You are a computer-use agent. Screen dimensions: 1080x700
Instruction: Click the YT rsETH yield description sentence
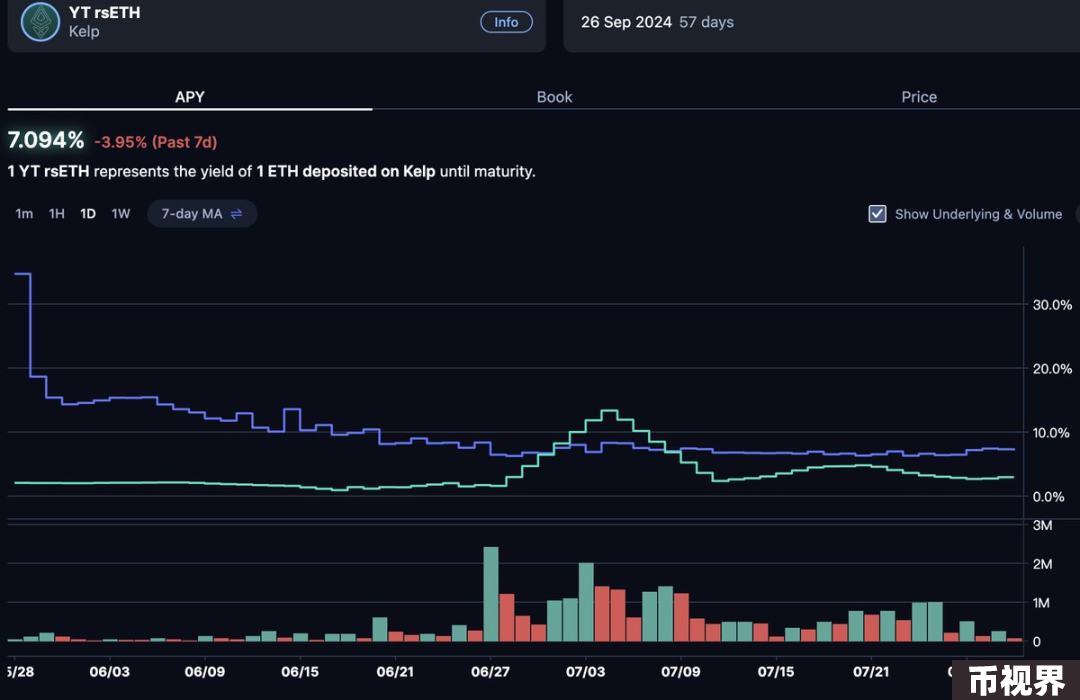(271, 172)
